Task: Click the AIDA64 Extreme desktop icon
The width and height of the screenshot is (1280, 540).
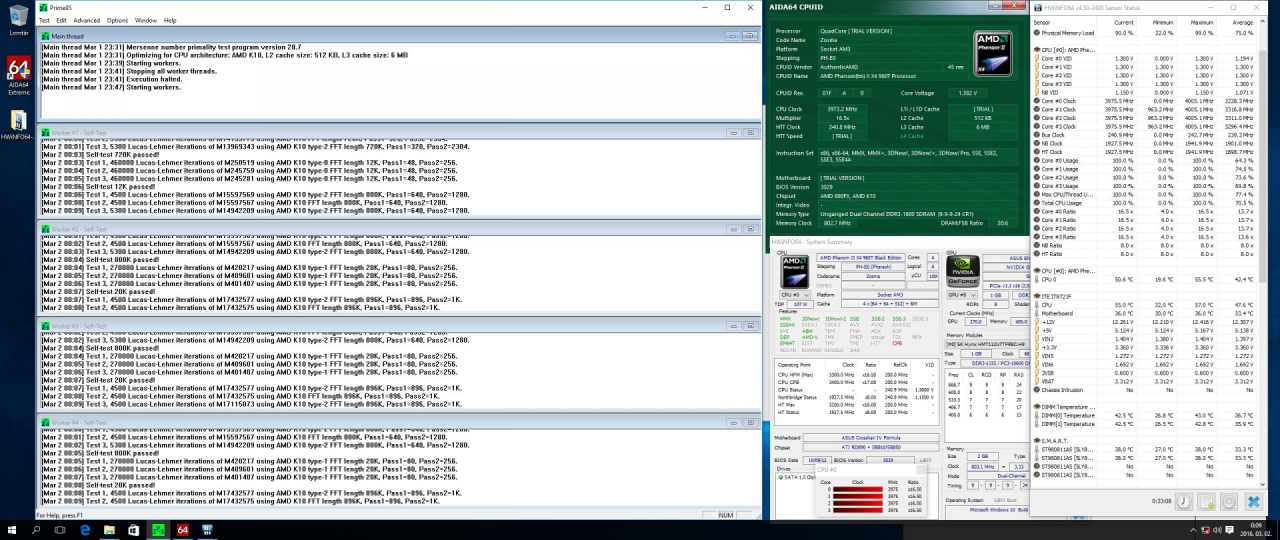Action: (x=18, y=75)
